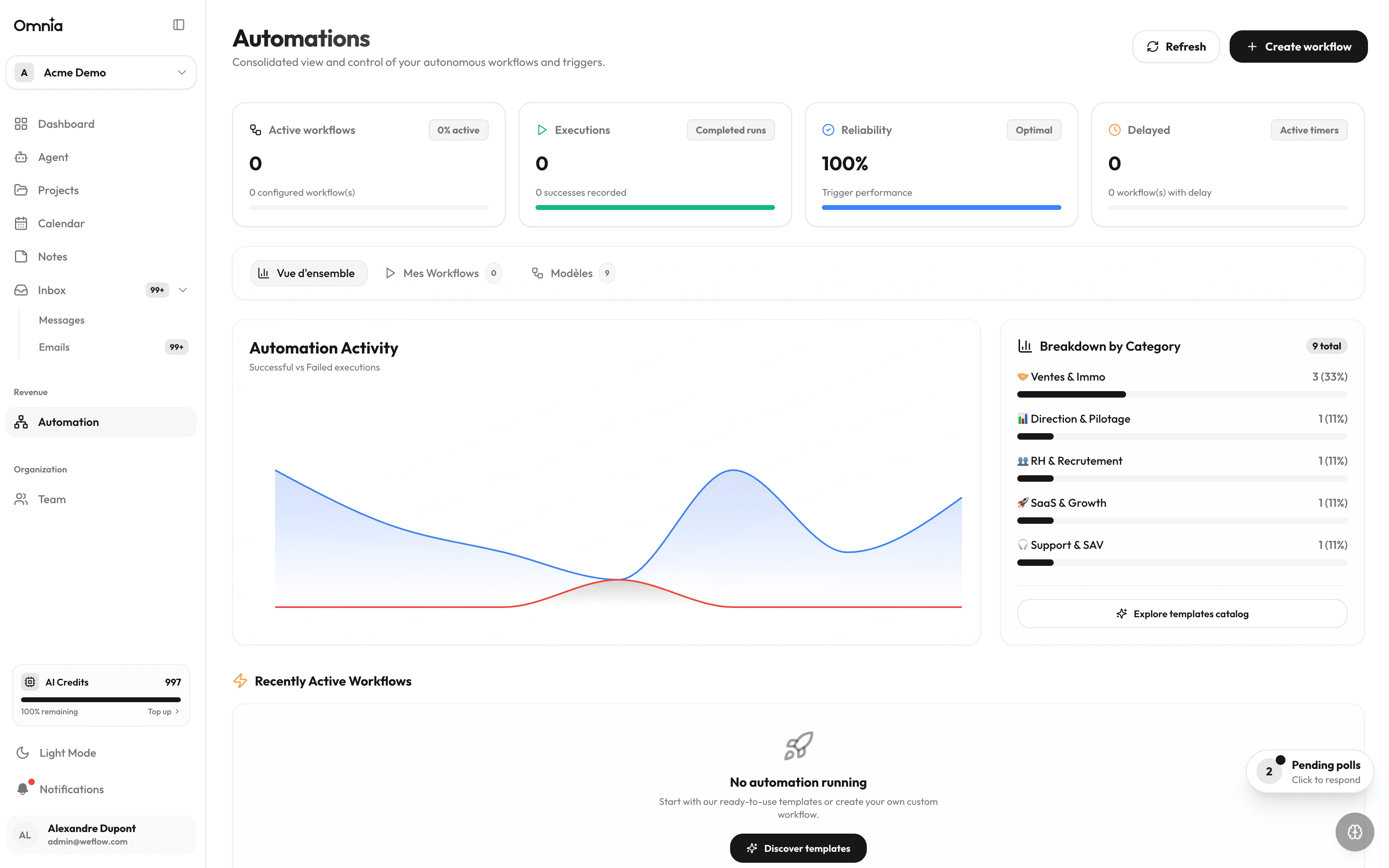Click the Refresh button
The width and height of the screenshot is (1389, 868).
pos(1175,47)
